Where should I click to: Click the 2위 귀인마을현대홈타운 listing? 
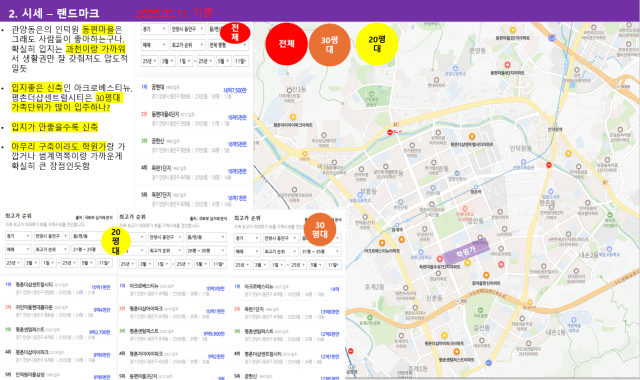(x=57, y=311)
